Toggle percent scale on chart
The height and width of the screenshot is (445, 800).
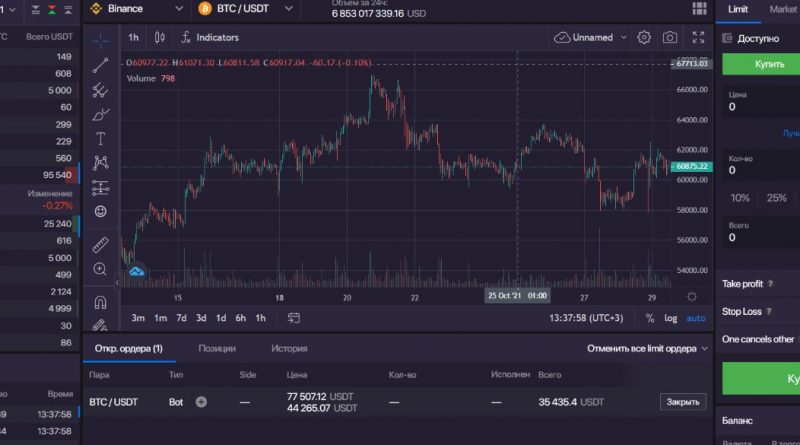tap(650, 318)
